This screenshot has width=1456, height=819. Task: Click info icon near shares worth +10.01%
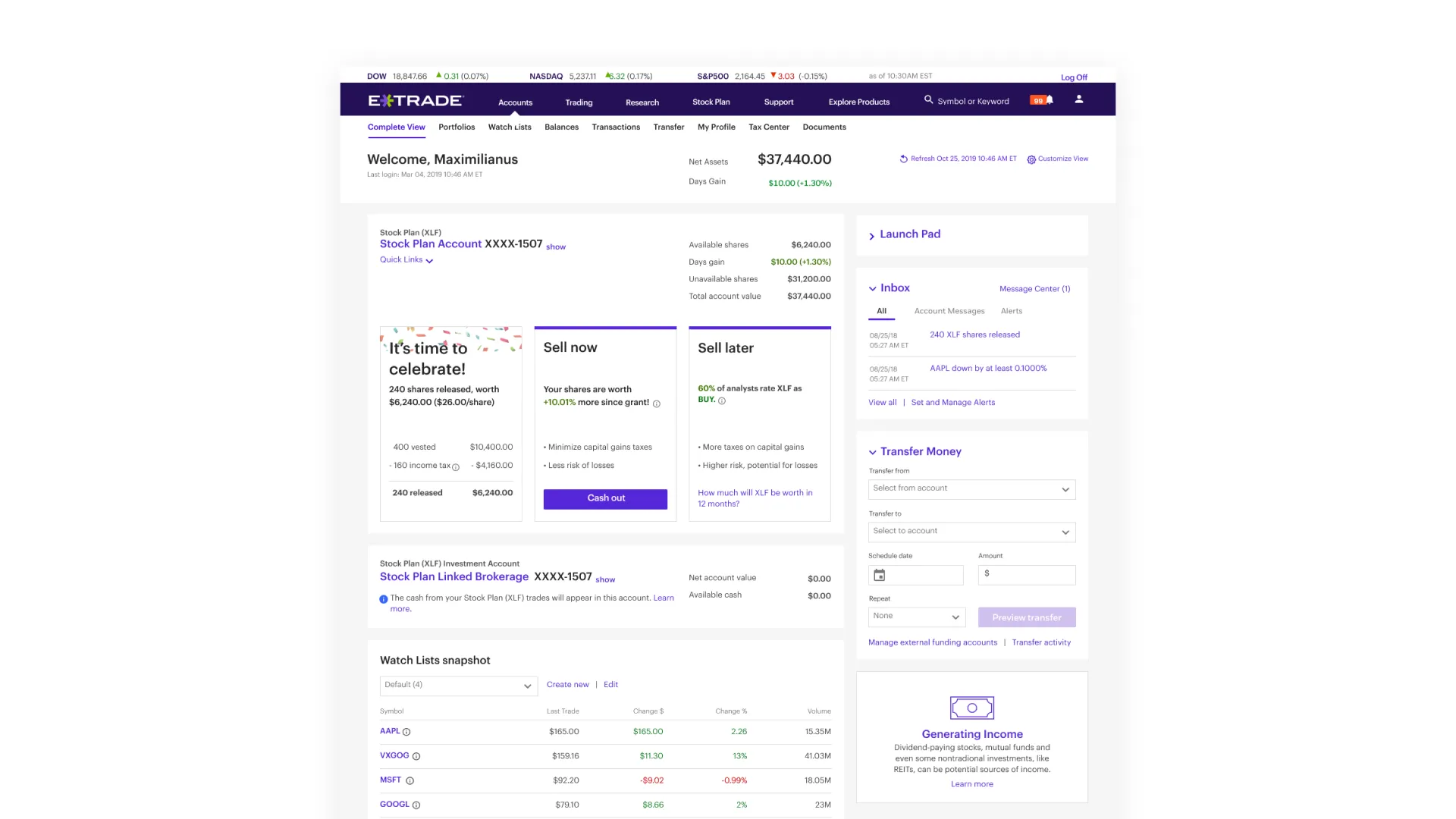tap(655, 403)
